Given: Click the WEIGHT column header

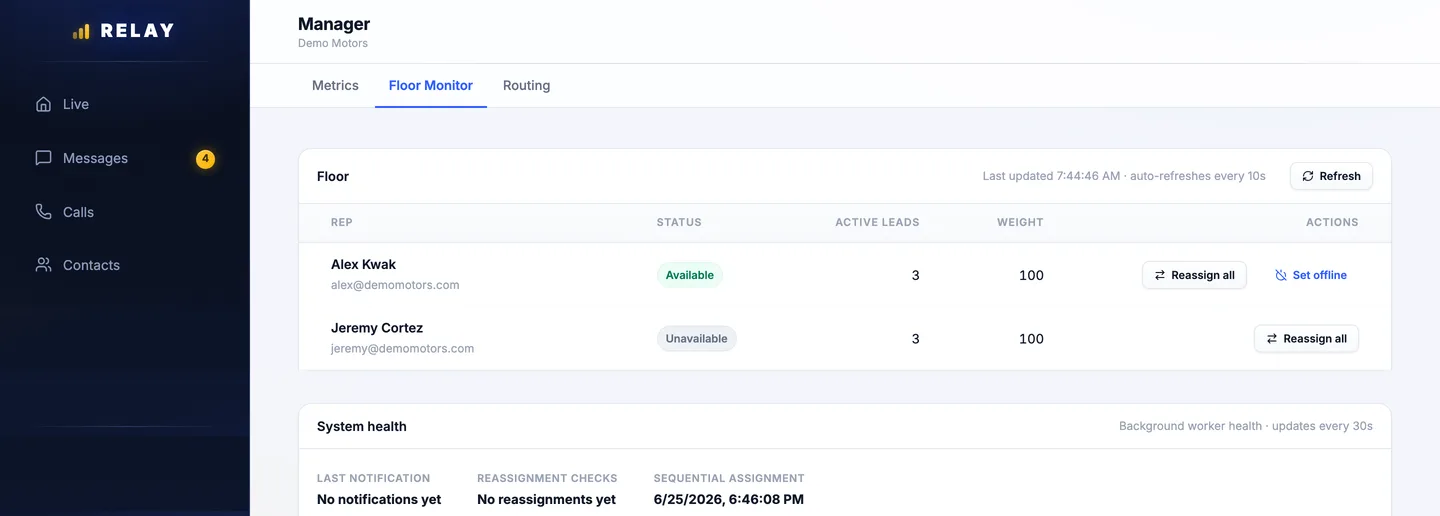Looking at the screenshot, I should (x=1020, y=222).
